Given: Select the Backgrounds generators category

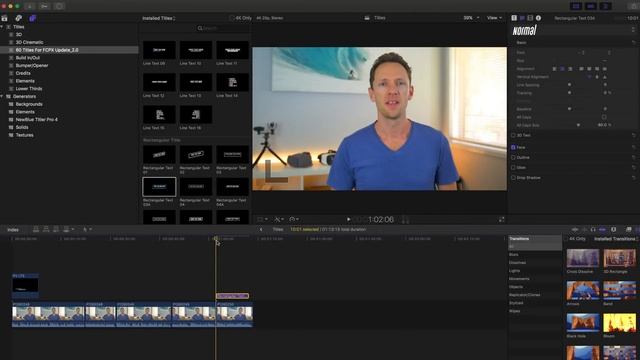Looking at the screenshot, I should tap(29, 104).
